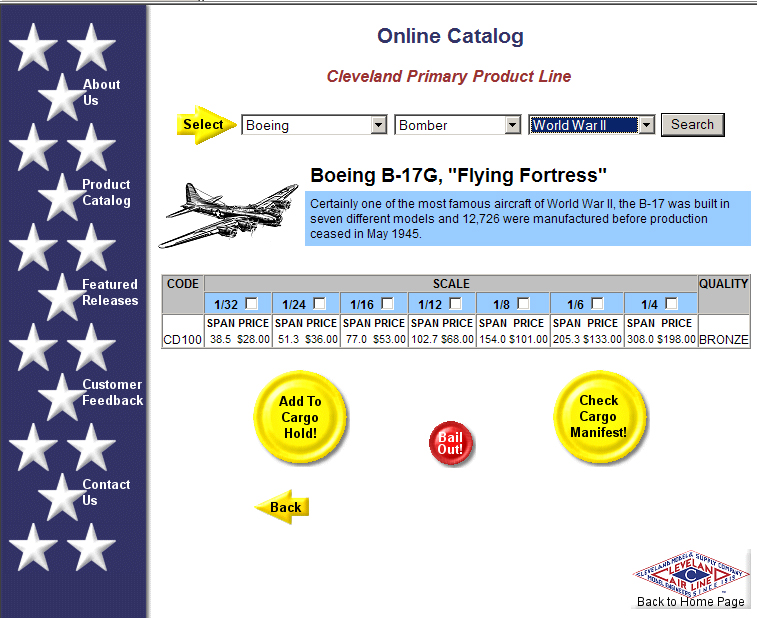Tick the 1/32 scale checkbox
The height and width of the screenshot is (618, 757).
coord(252,303)
